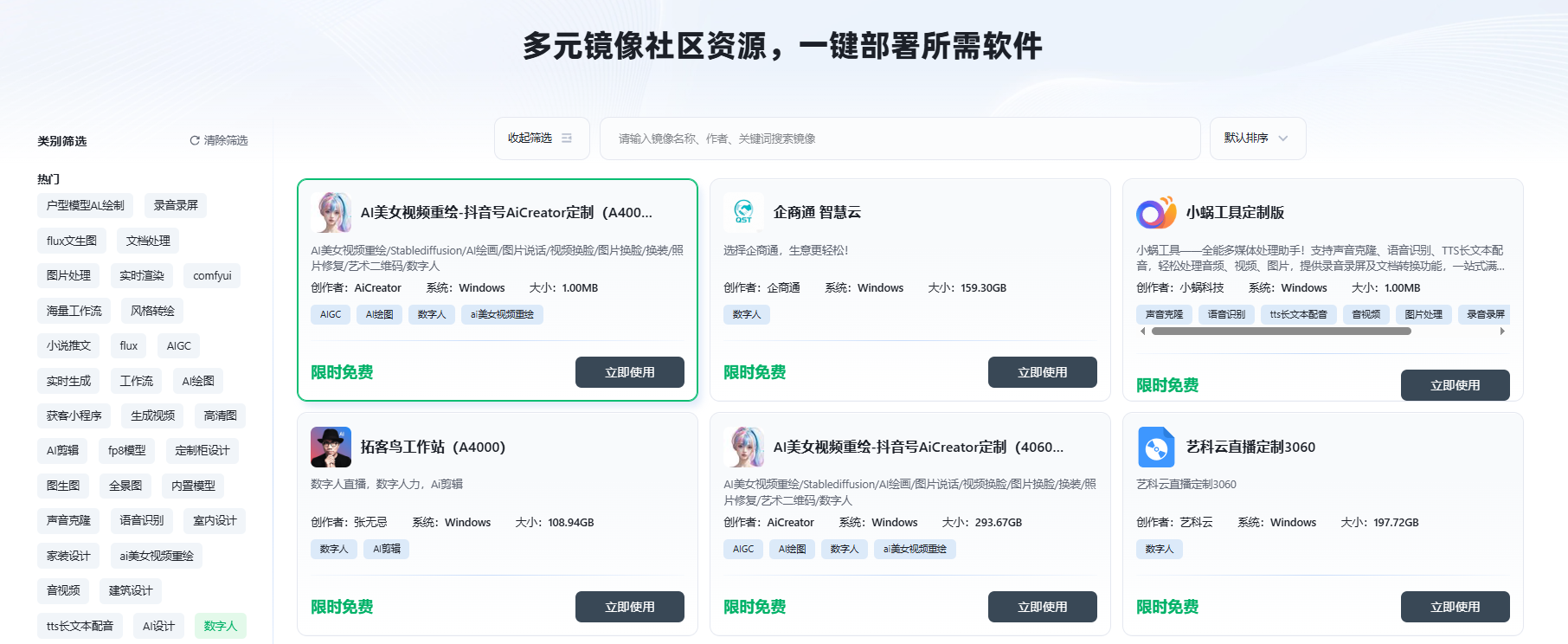Enable the comfyui category filter

pyautogui.click(x=212, y=276)
